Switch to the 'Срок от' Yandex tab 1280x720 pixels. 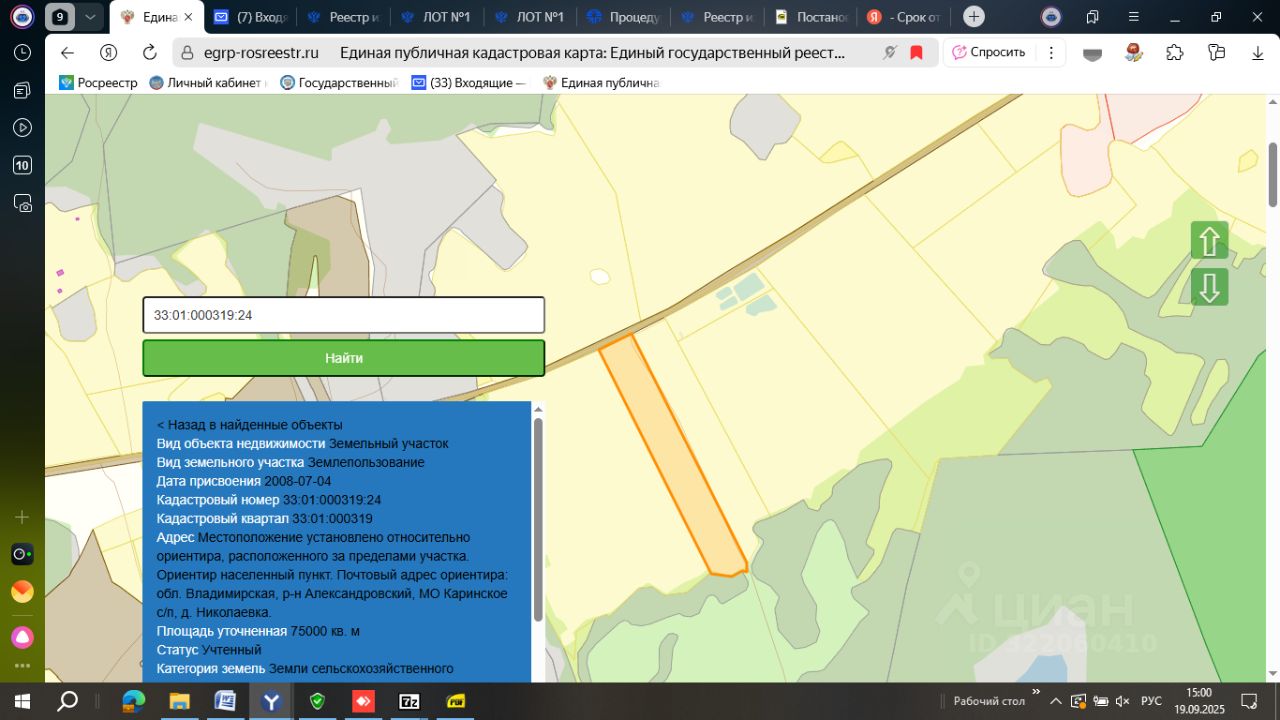(x=904, y=17)
